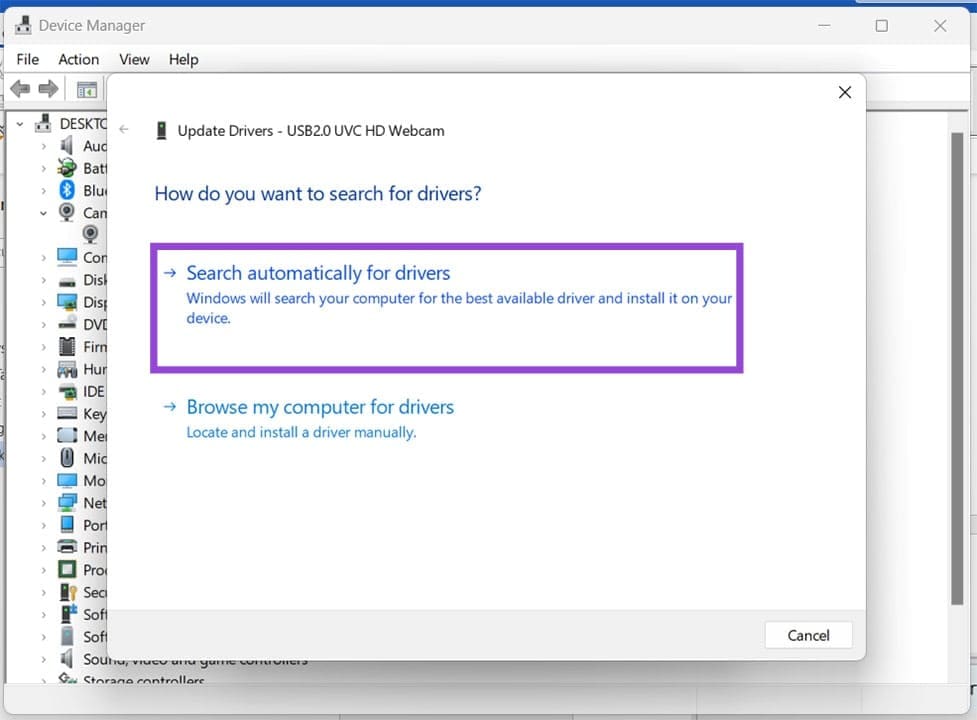
Task: Click the back arrow in Update Drivers dialog
Action: tap(124, 129)
